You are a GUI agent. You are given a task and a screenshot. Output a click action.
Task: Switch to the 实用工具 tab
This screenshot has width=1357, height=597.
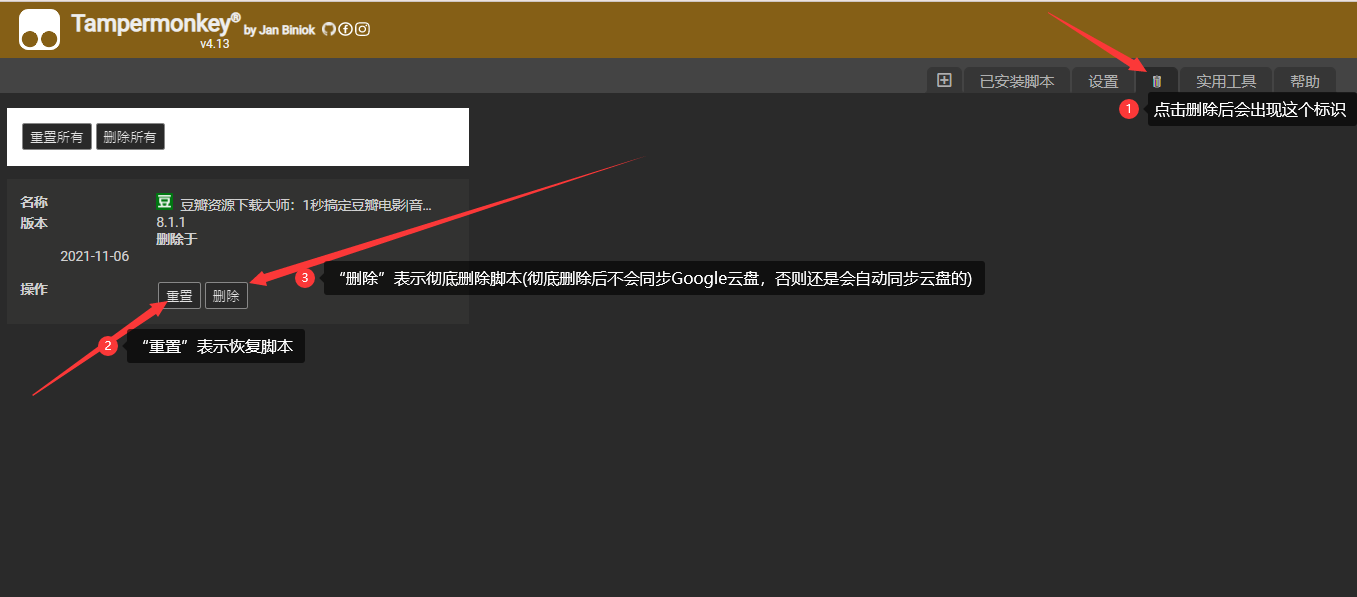tap(1226, 82)
